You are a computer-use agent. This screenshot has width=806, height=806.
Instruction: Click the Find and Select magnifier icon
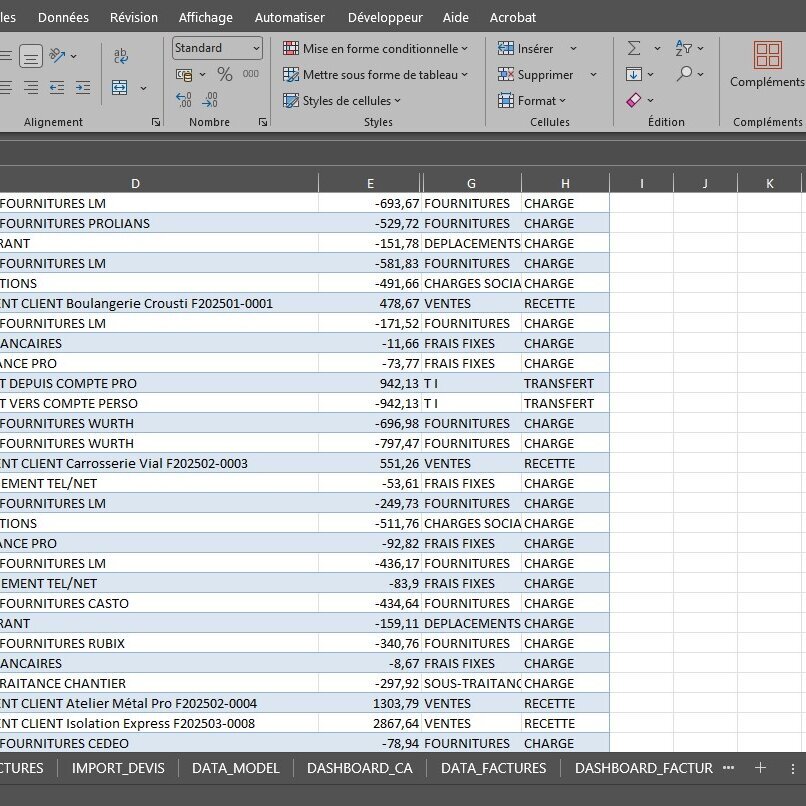(684, 74)
